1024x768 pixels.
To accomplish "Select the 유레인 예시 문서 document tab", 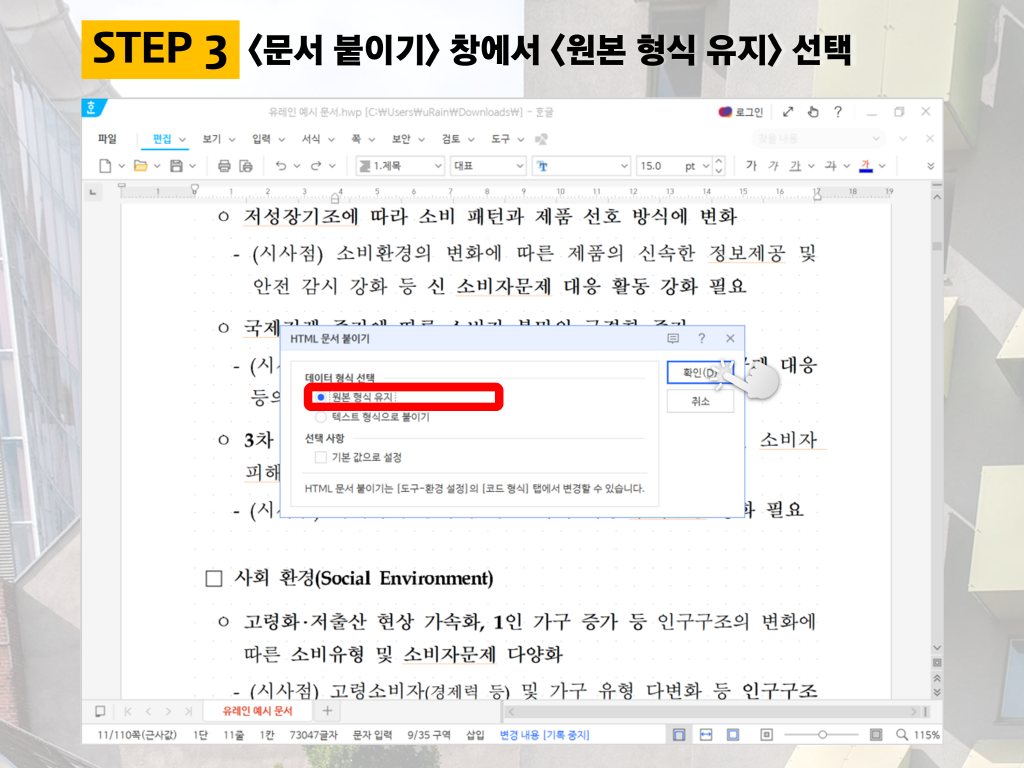I will [x=257, y=711].
